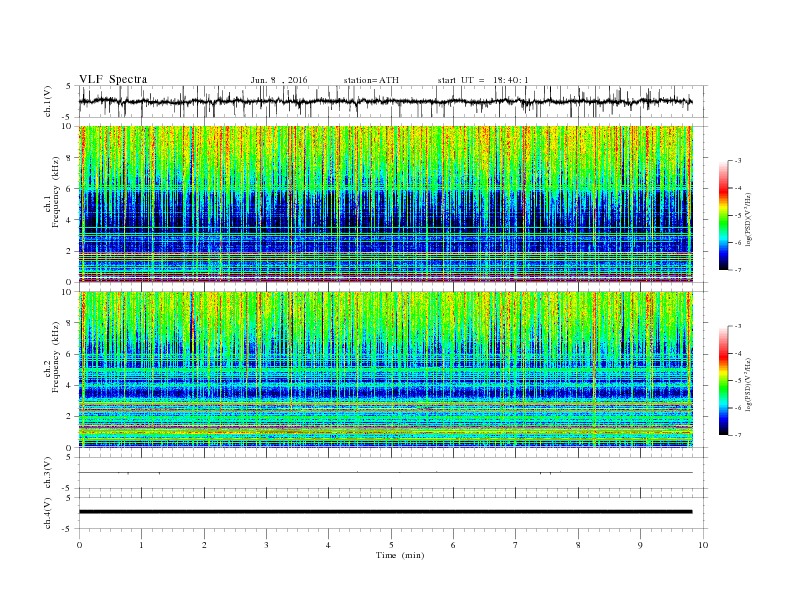Click the "8" kHz tick on ch.1 spectrogram axis
The width and height of the screenshot is (792, 612).
[70, 158]
